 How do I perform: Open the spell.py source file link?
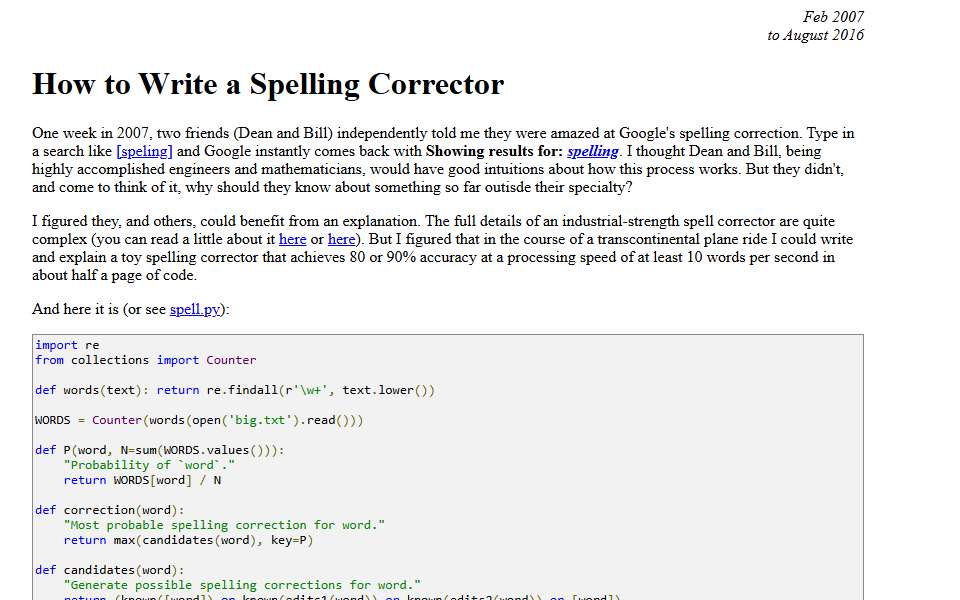point(195,309)
